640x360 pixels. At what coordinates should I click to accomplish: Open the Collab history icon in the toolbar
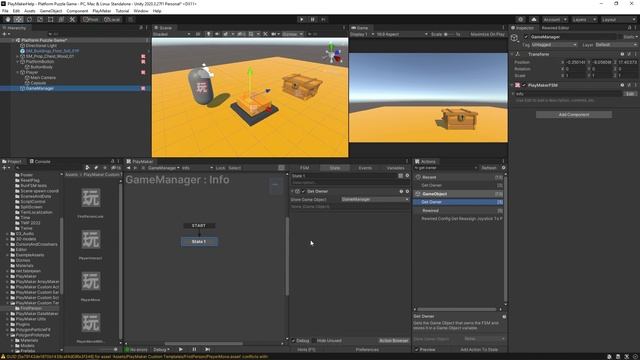[520, 19]
